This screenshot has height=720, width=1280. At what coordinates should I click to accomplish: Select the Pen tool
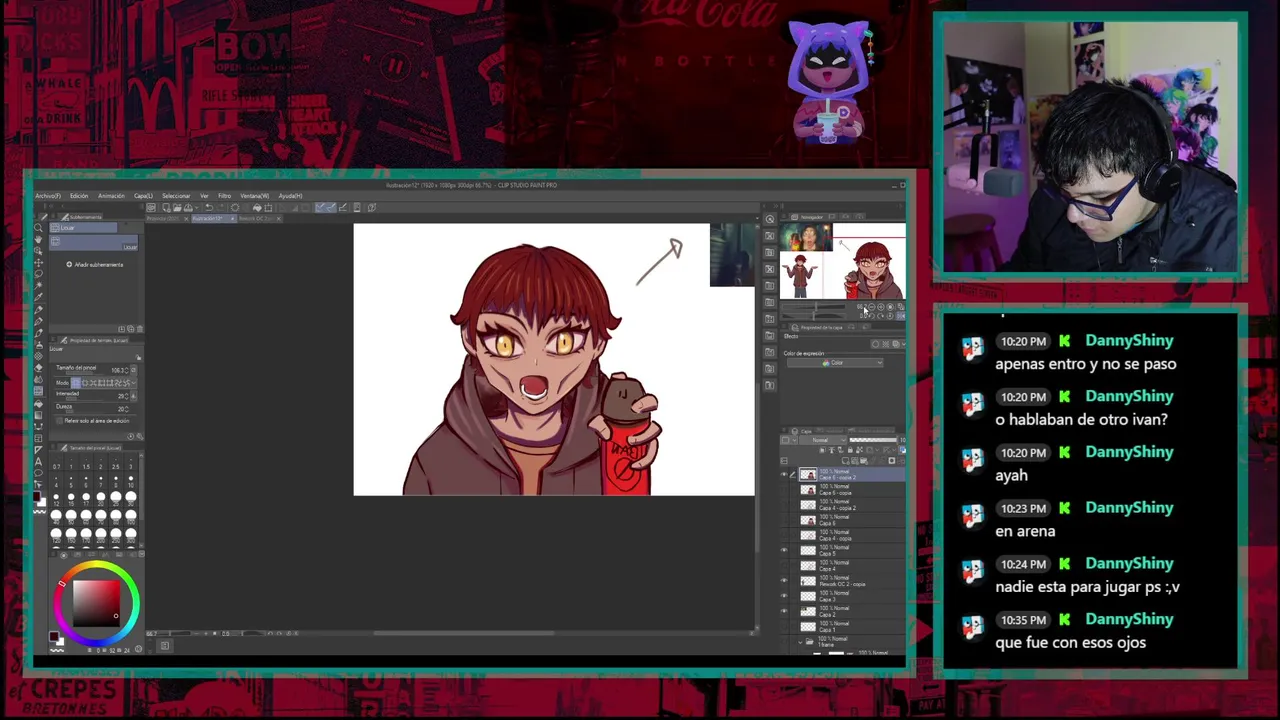tap(38, 310)
